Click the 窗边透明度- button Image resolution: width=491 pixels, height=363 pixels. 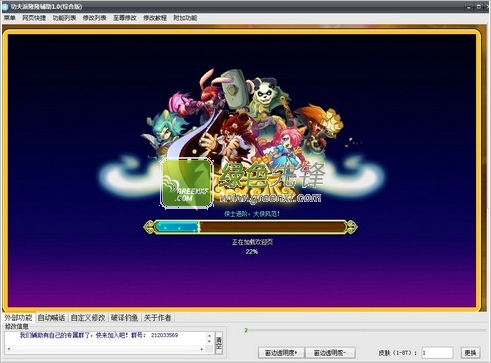click(x=330, y=352)
